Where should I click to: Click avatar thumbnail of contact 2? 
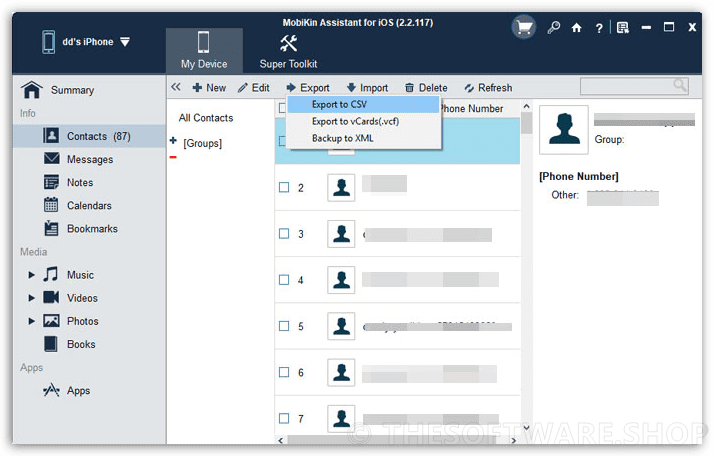[x=341, y=187]
